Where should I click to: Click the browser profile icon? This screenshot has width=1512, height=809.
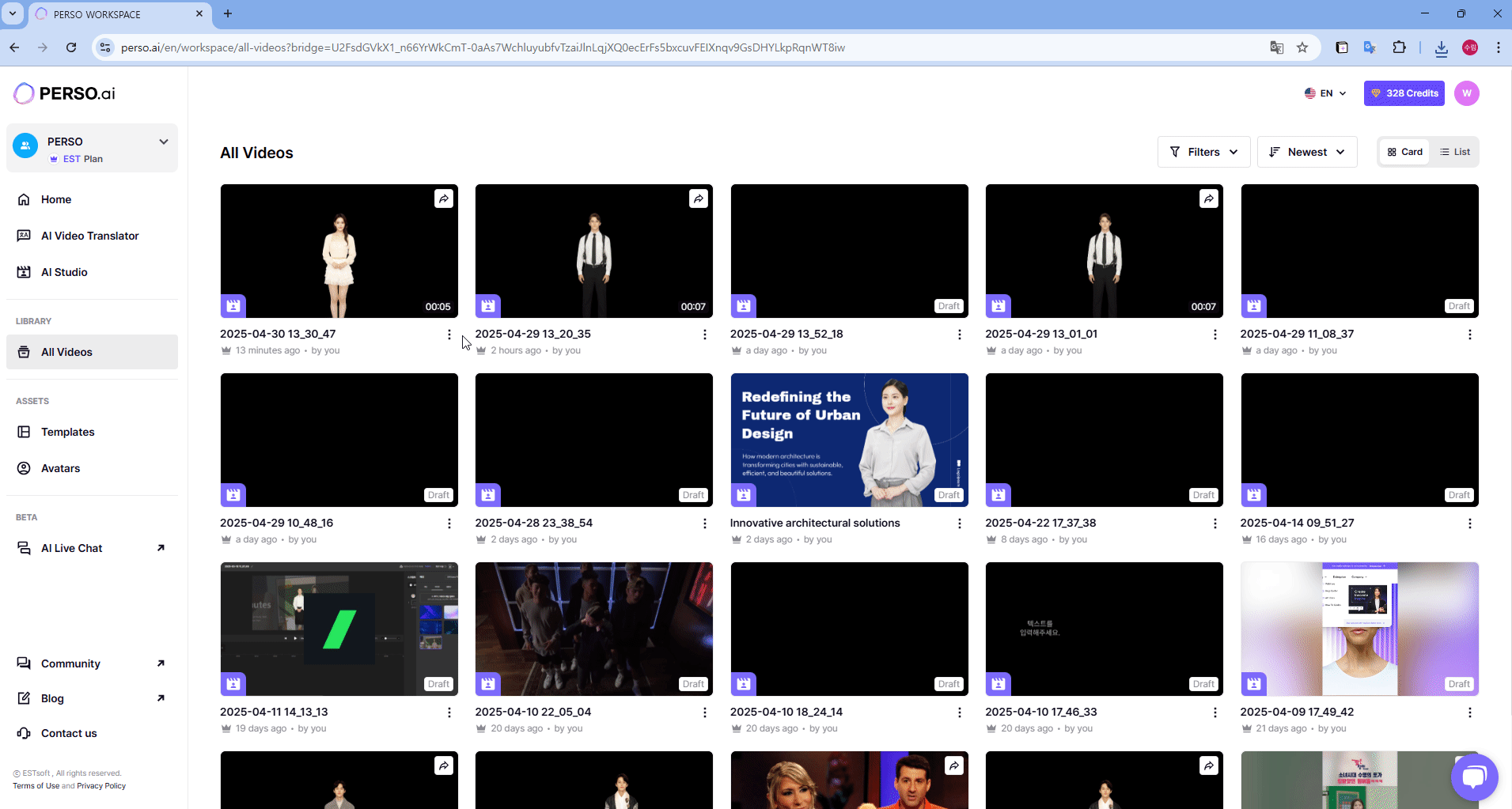tap(1470, 47)
